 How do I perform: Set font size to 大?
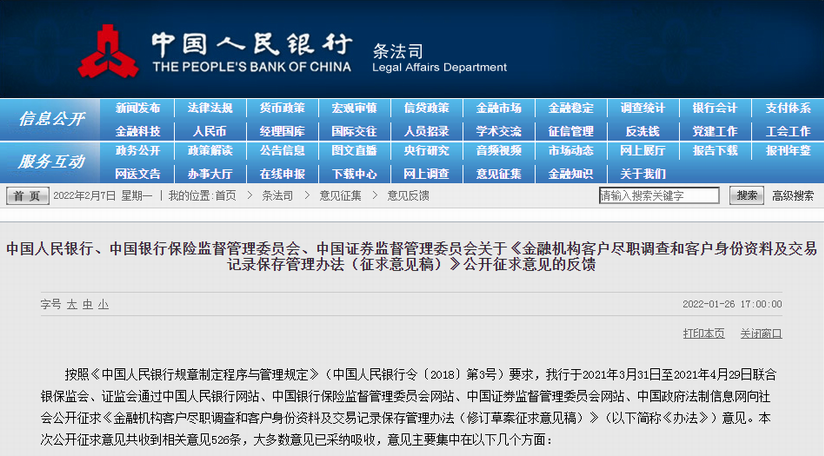[72, 305]
